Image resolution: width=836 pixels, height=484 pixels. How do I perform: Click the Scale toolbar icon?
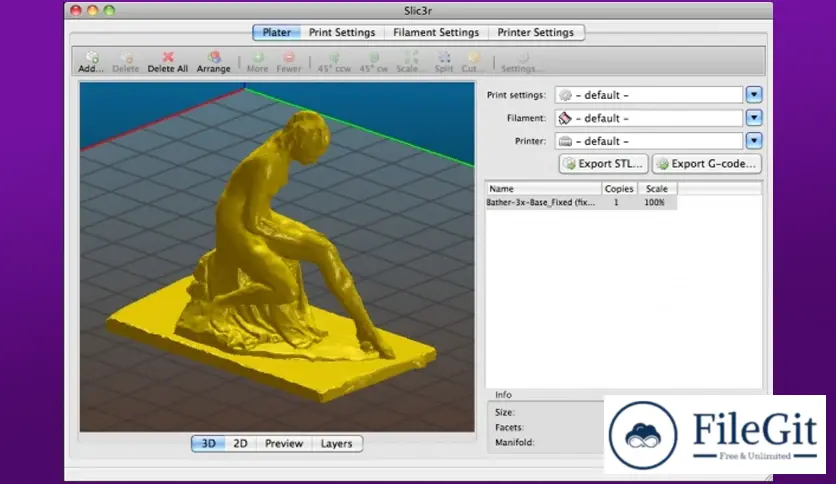point(409,62)
